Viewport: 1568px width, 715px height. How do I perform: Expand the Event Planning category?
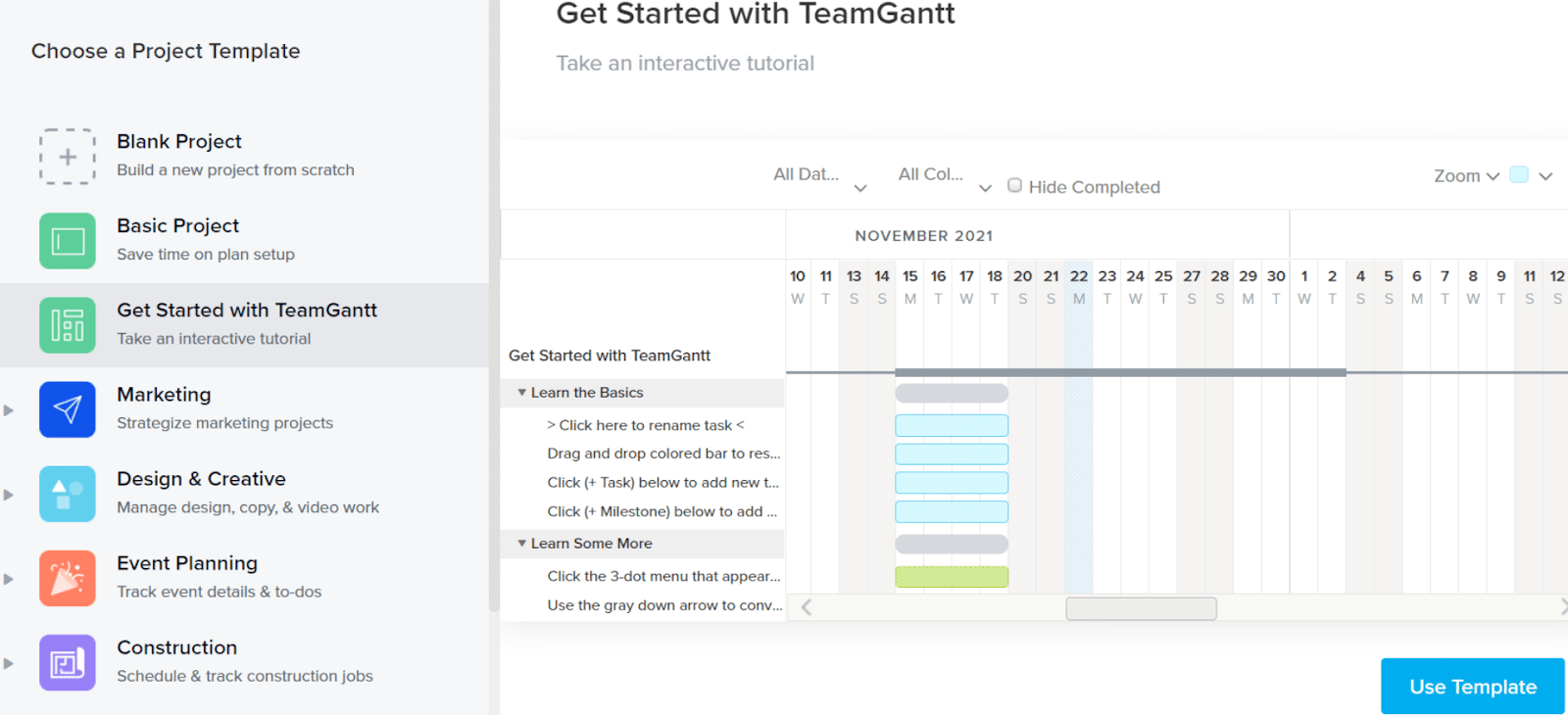click(9, 579)
